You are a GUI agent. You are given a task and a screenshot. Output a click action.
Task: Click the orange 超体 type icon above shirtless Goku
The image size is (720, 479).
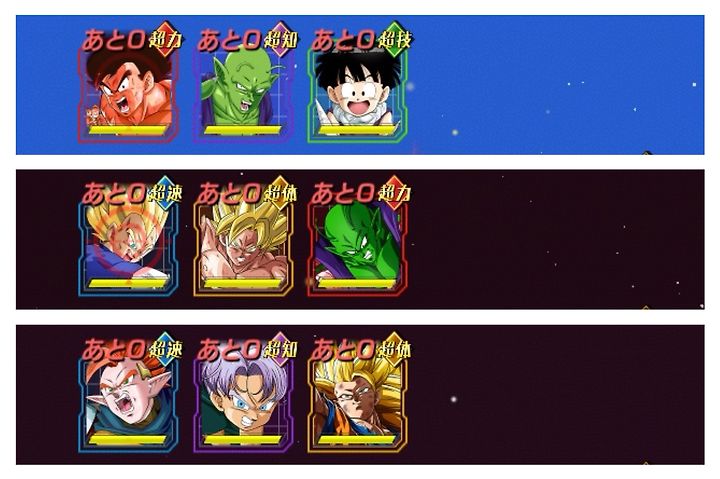coord(280,193)
